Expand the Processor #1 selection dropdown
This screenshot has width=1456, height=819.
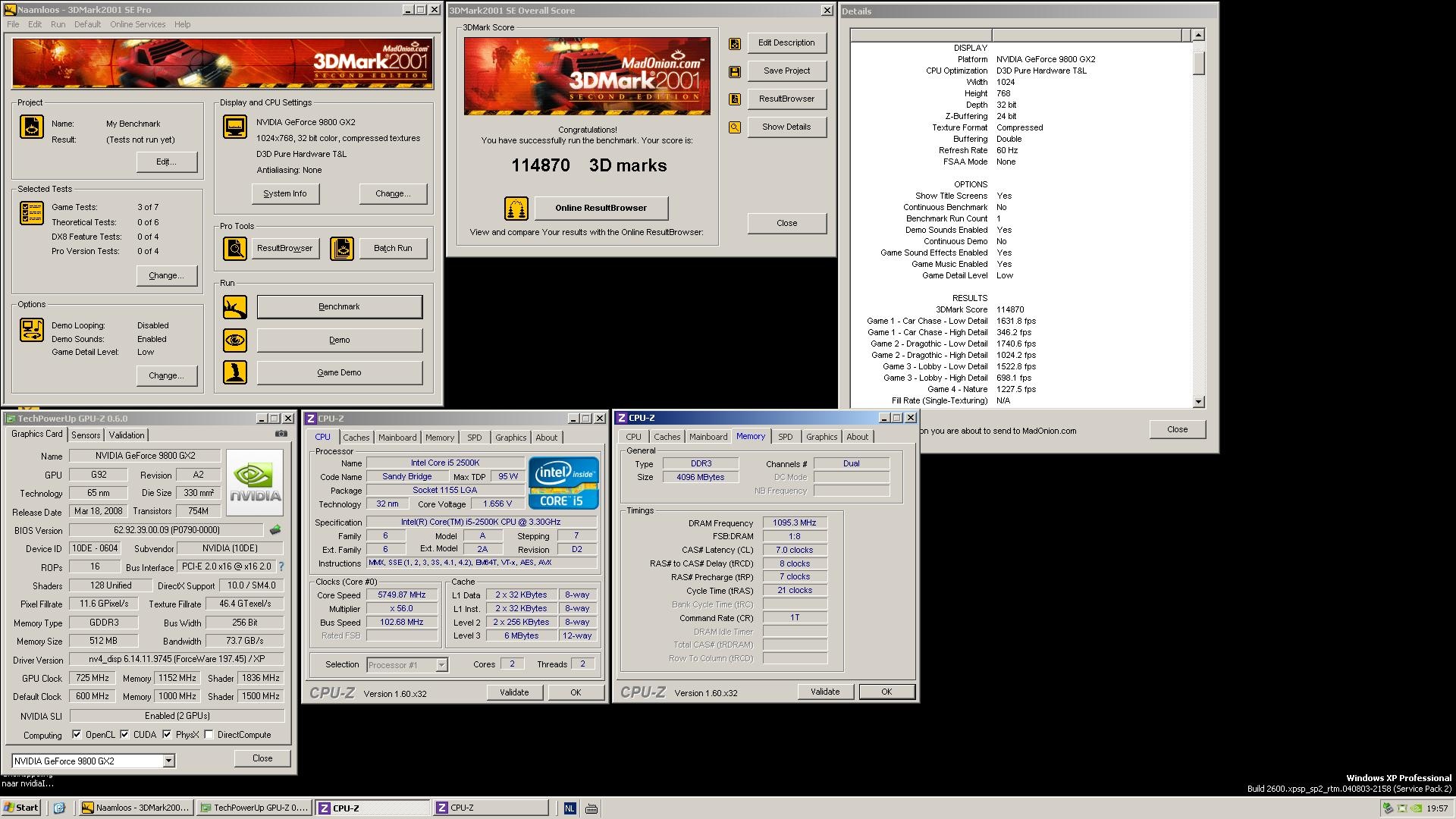[441, 665]
